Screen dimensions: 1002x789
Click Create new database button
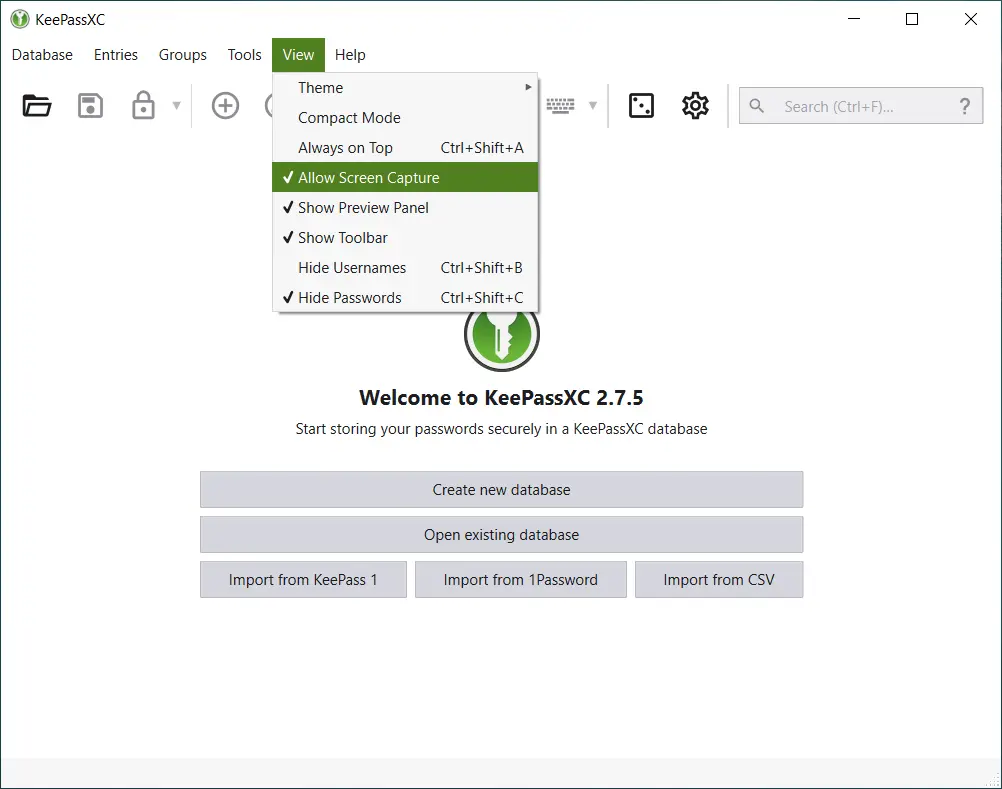502,489
